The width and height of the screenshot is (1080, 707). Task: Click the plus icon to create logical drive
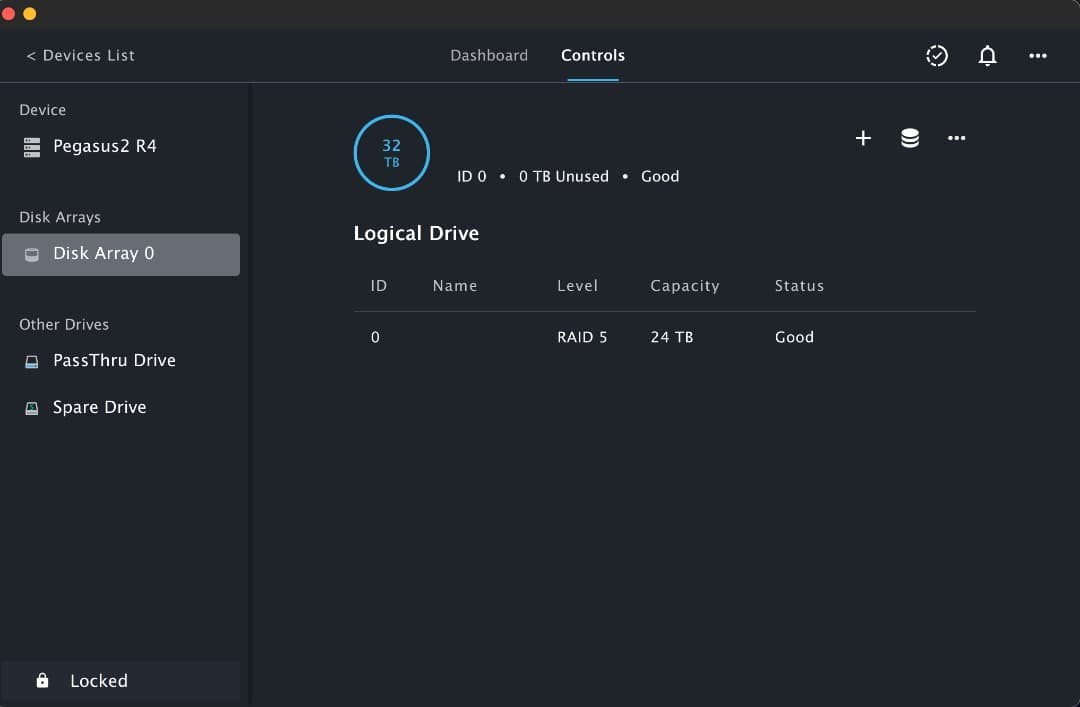(x=862, y=138)
